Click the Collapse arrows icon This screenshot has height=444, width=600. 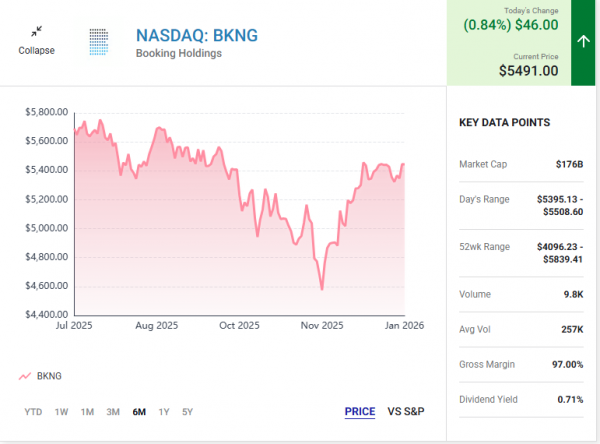(x=37, y=32)
